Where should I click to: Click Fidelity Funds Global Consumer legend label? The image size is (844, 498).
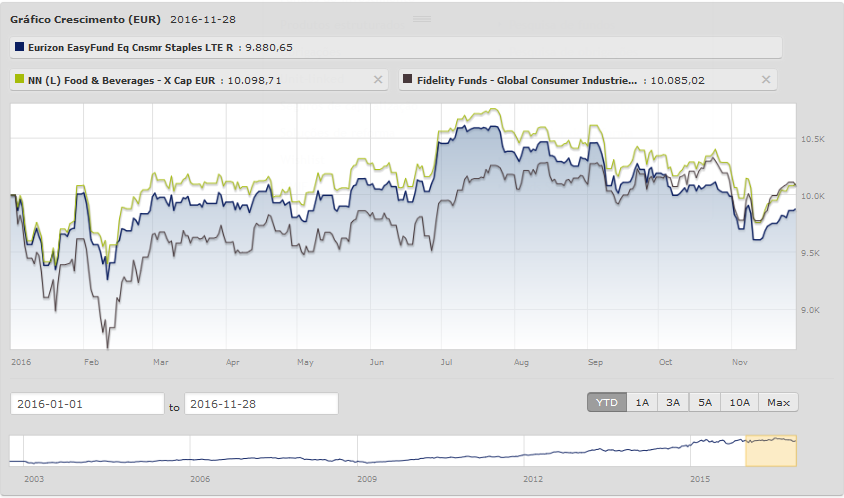[526, 80]
